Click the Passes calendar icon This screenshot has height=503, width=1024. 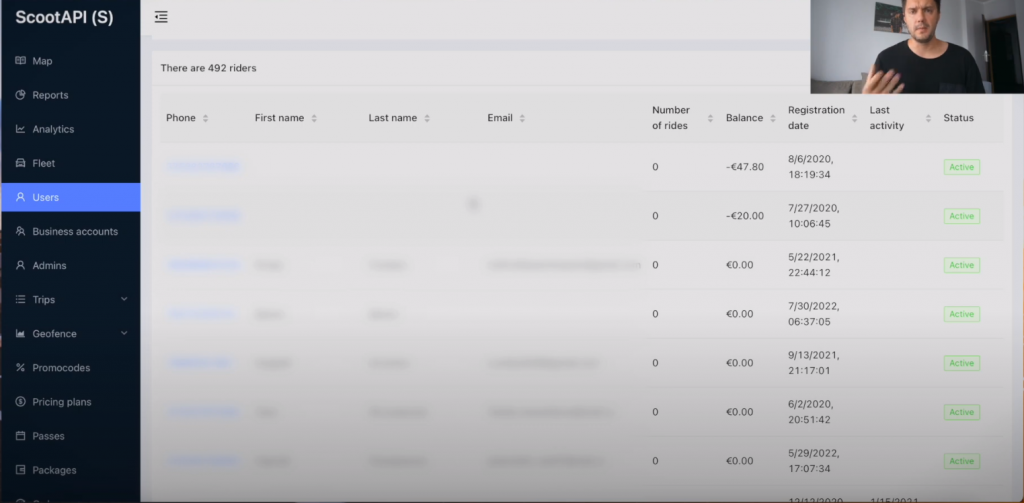click(x=20, y=436)
